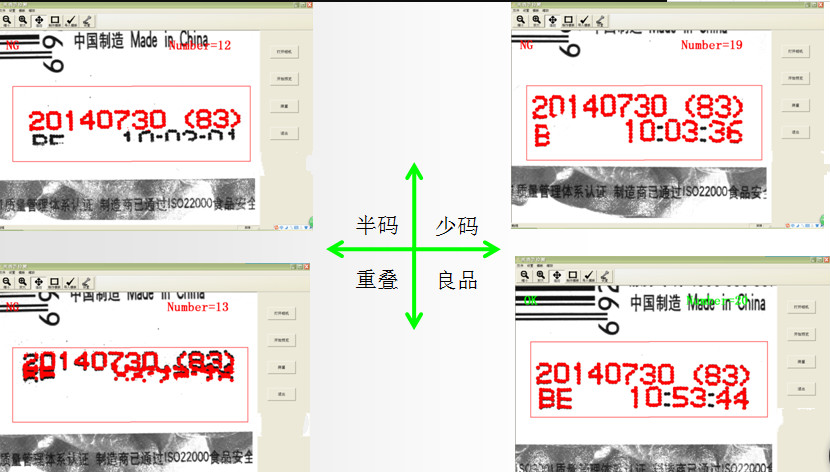Open first menu bar item in bottom-left window

tap(5, 272)
